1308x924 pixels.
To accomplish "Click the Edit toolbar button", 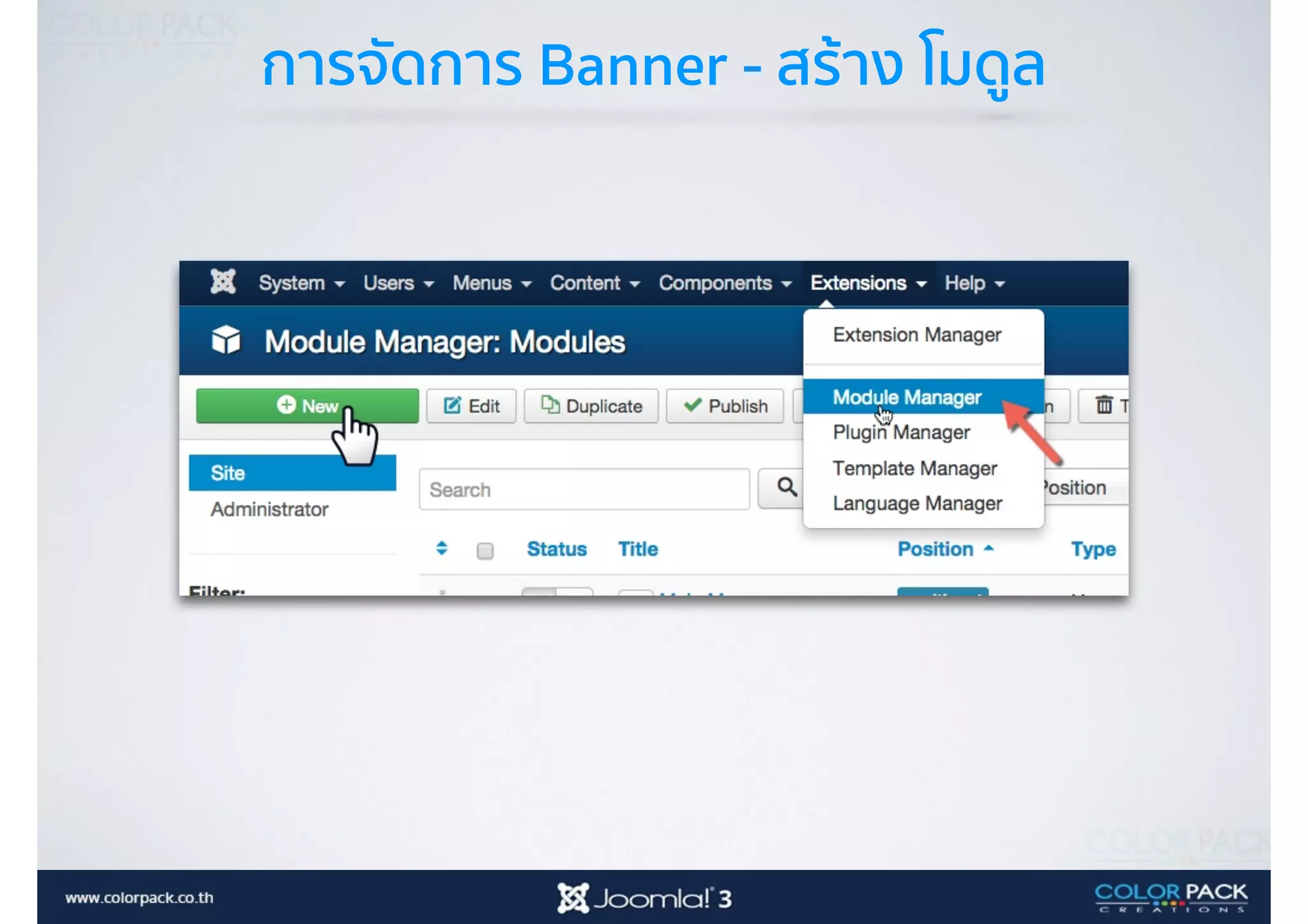I will (x=471, y=405).
